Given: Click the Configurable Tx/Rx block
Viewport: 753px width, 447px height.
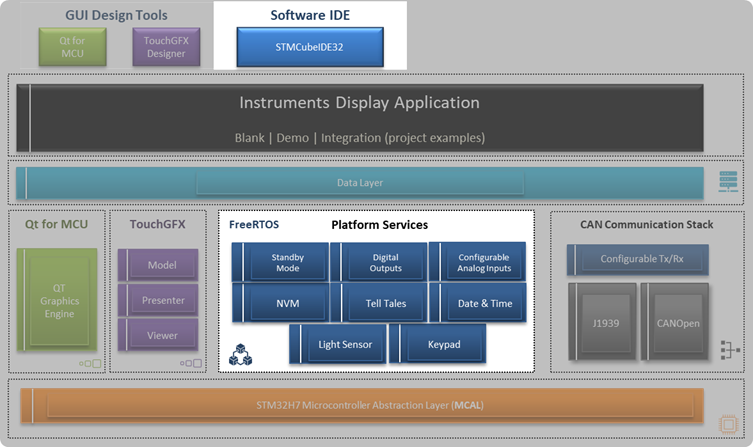Looking at the screenshot, I should [638, 259].
